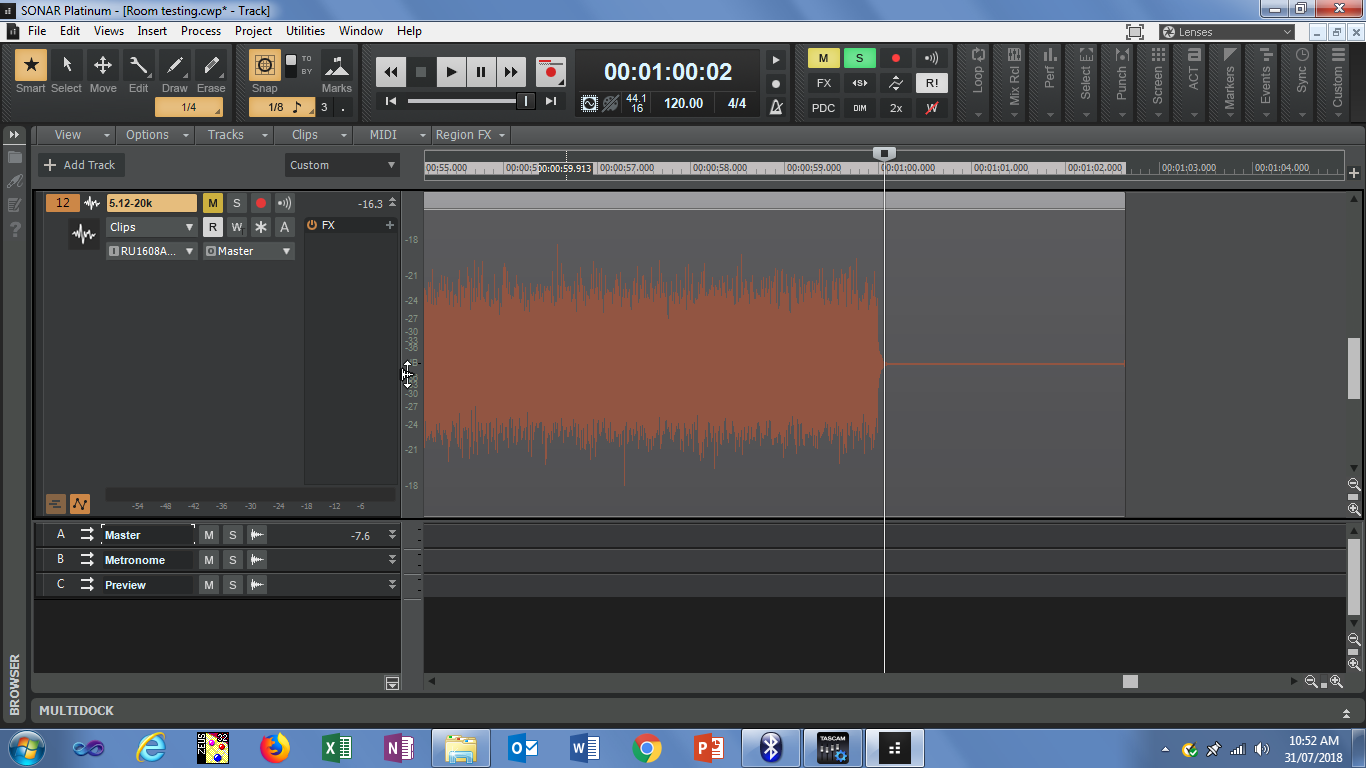Toggle track 12 FX rack power icon
The image size is (1366, 768).
312,225
